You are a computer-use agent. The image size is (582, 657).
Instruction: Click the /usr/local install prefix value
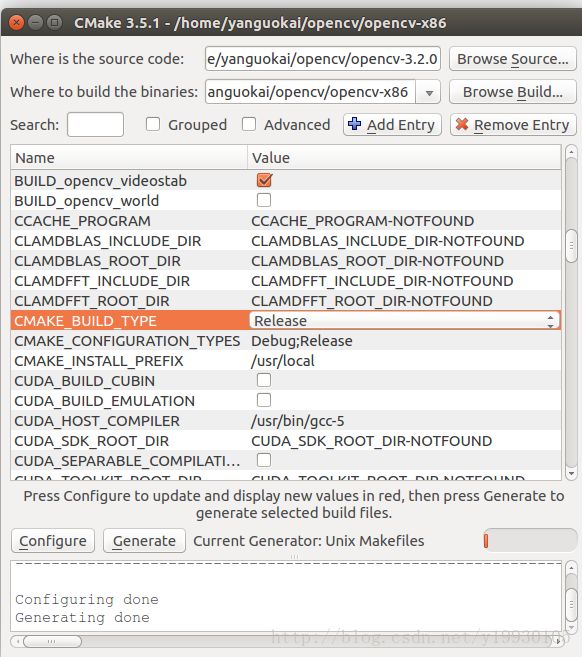pos(283,361)
